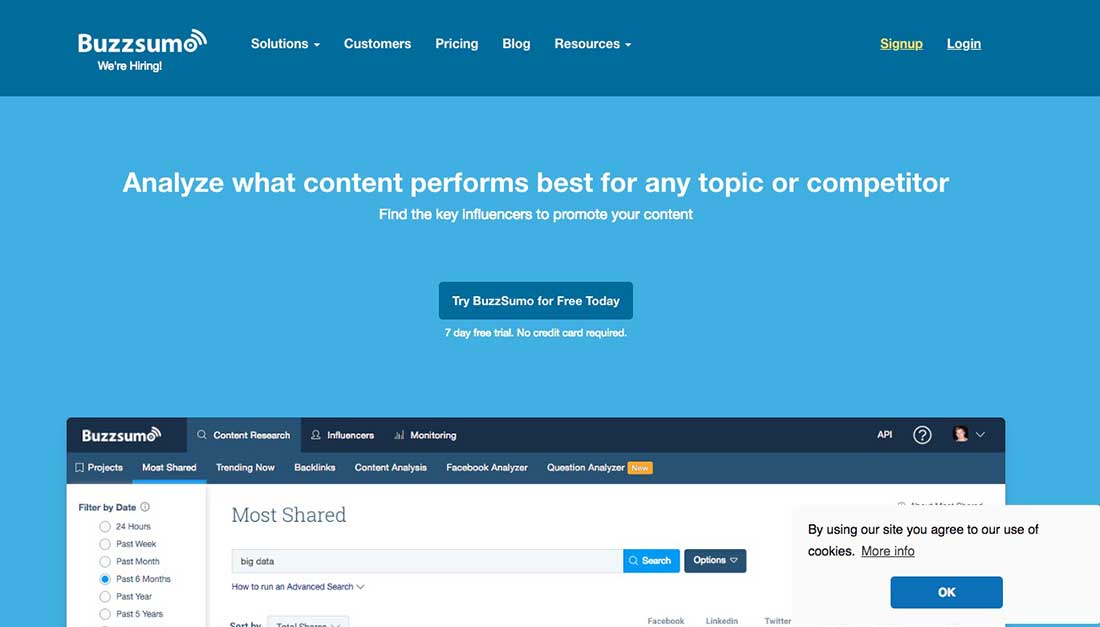Click the BuzzSumo logo in the header
This screenshot has height=627, width=1100.
142,42
